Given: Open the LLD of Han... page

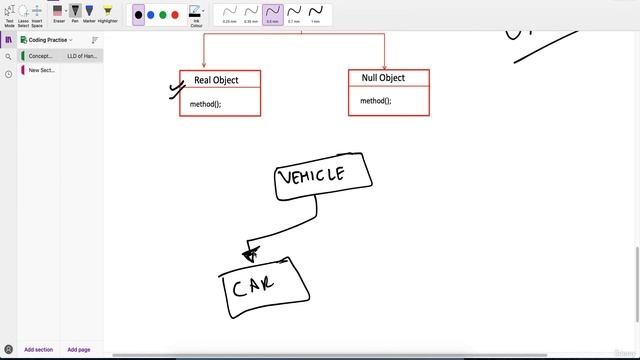Looking at the screenshot, I should click(x=82, y=56).
